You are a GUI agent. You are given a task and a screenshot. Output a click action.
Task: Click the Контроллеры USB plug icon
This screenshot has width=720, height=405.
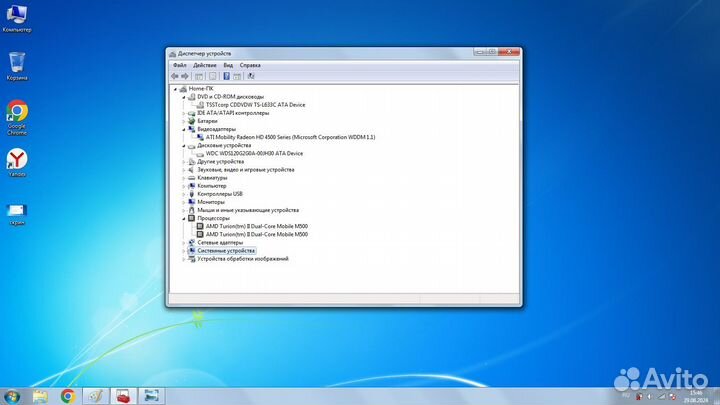coord(191,194)
